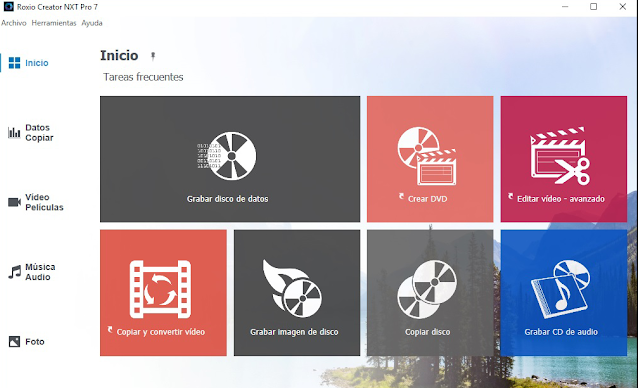Click shortcut arrow on Copiar y convertir tile
The width and height of the screenshot is (638, 388).
pyautogui.click(x=110, y=329)
